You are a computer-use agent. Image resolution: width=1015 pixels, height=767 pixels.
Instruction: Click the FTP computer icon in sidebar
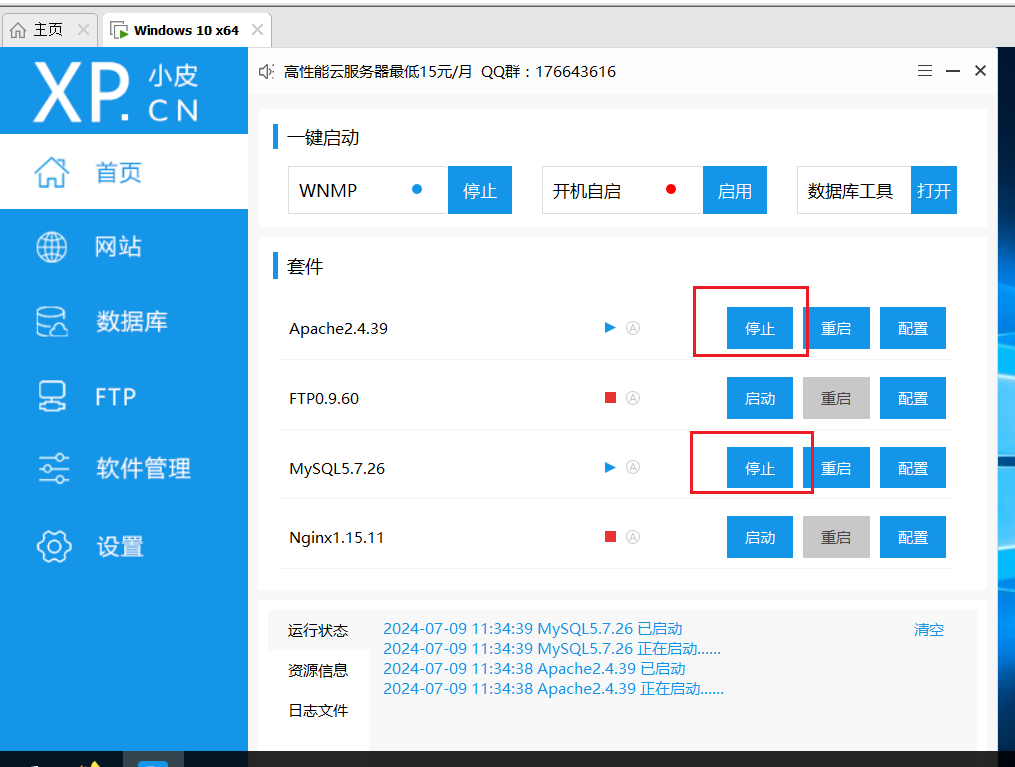(x=52, y=396)
